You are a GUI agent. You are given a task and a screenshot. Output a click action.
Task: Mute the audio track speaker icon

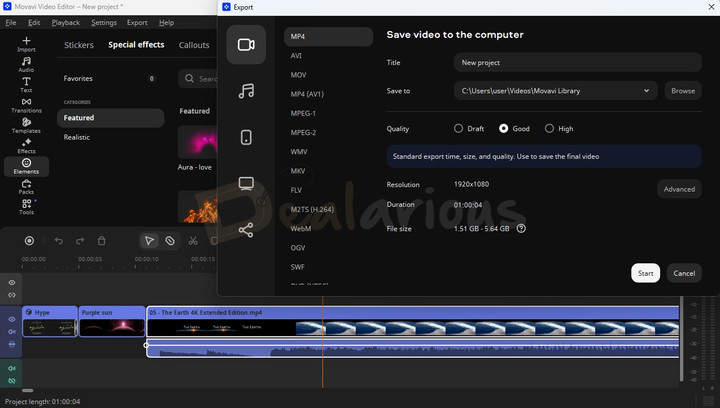click(x=12, y=368)
